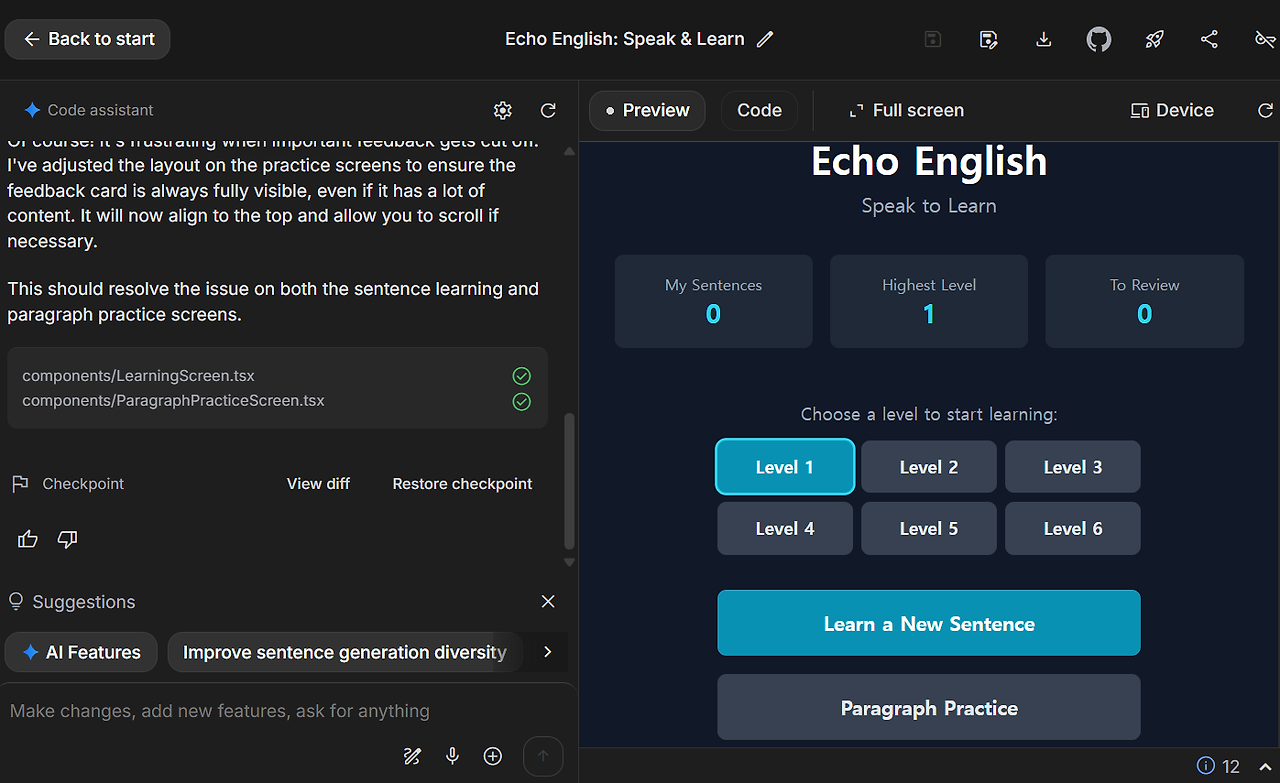Dismiss the Suggestions section with the X
Screen dimensions: 1280x783
[548, 601]
